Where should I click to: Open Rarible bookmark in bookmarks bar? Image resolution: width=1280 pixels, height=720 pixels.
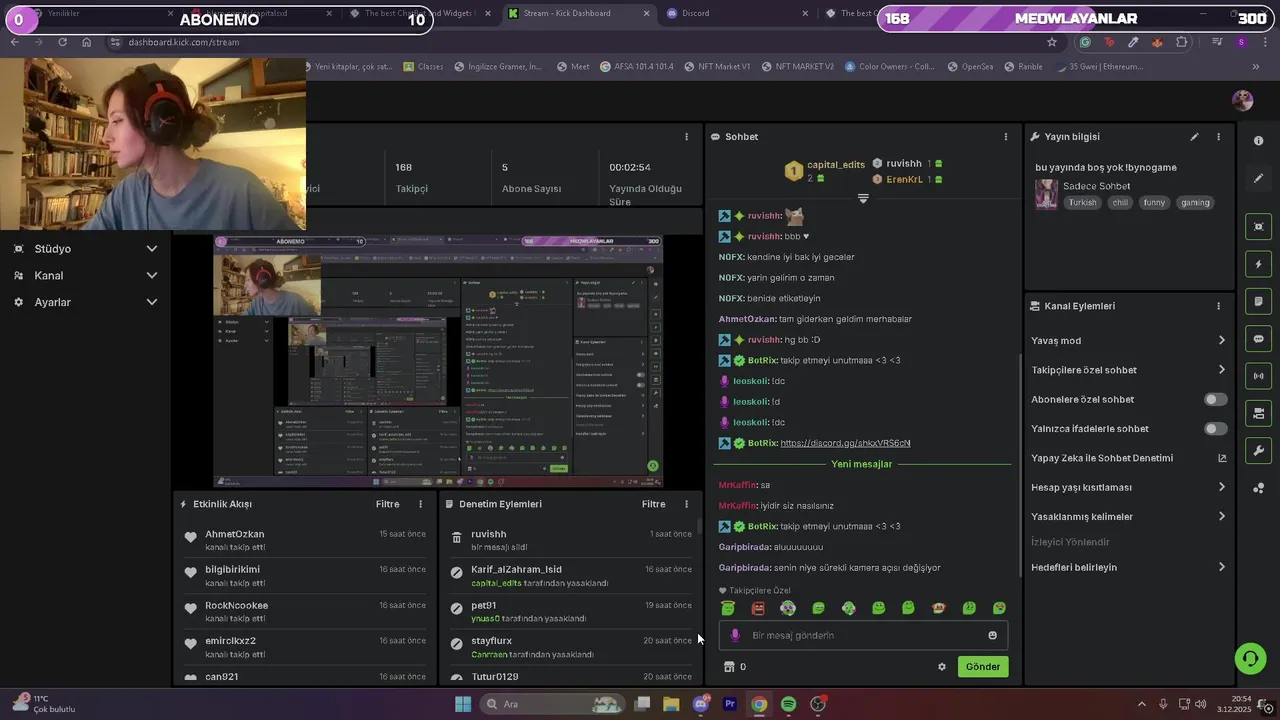coord(1023,67)
